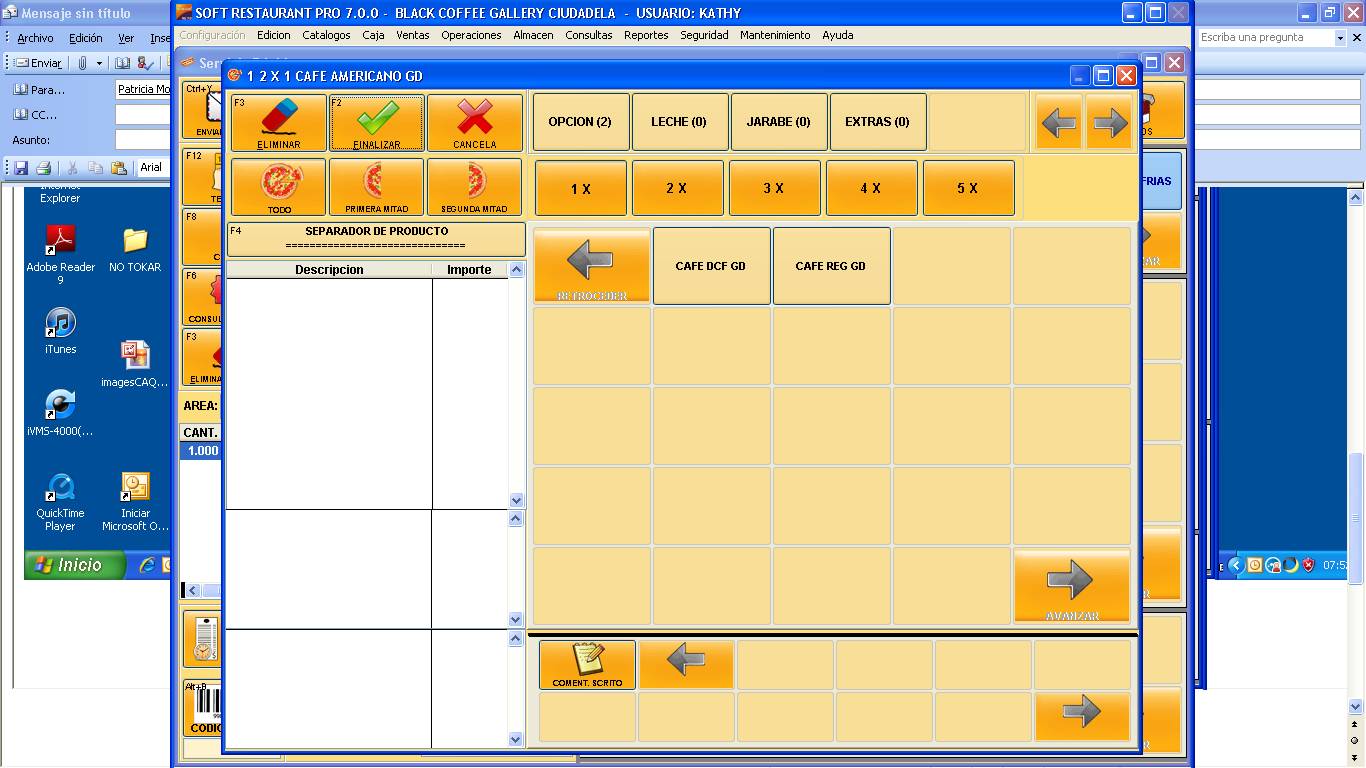Choose the Segunda Mitad pizza icon
This screenshot has height=768, width=1366.
(474, 187)
